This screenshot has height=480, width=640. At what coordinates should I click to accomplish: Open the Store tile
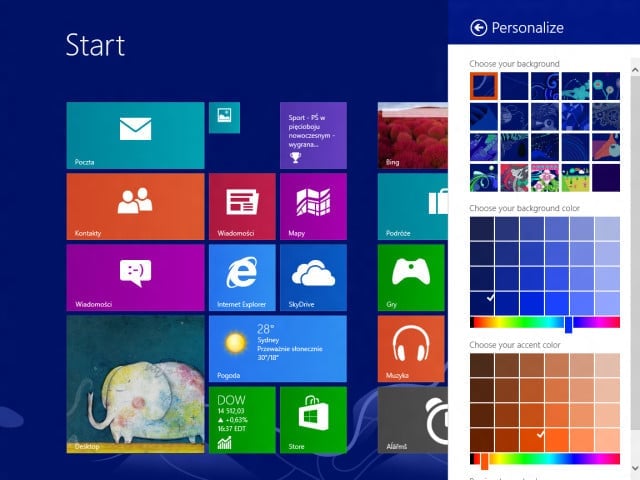pyautogui.click(x=313, y=420)
